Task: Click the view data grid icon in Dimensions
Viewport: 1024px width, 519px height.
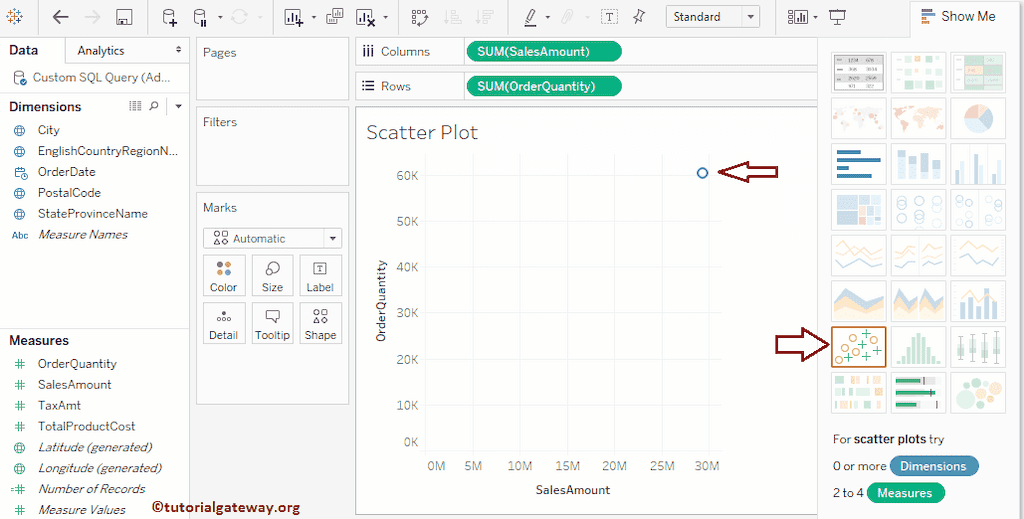Action: 135,106
